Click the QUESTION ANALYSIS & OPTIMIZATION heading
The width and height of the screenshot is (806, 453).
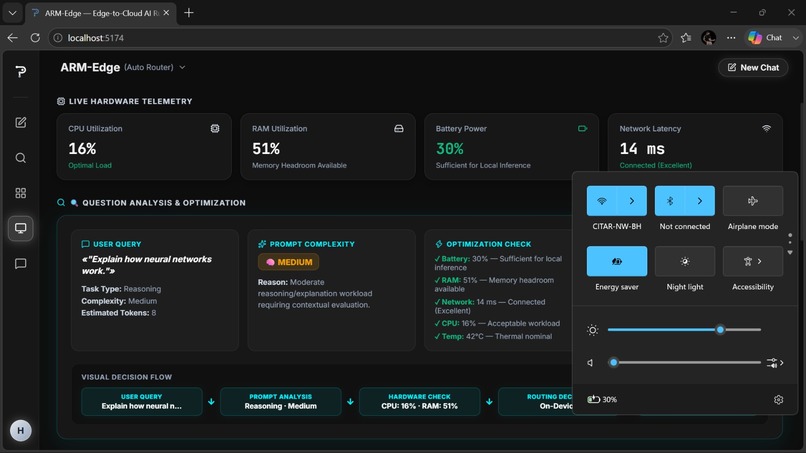164,203
